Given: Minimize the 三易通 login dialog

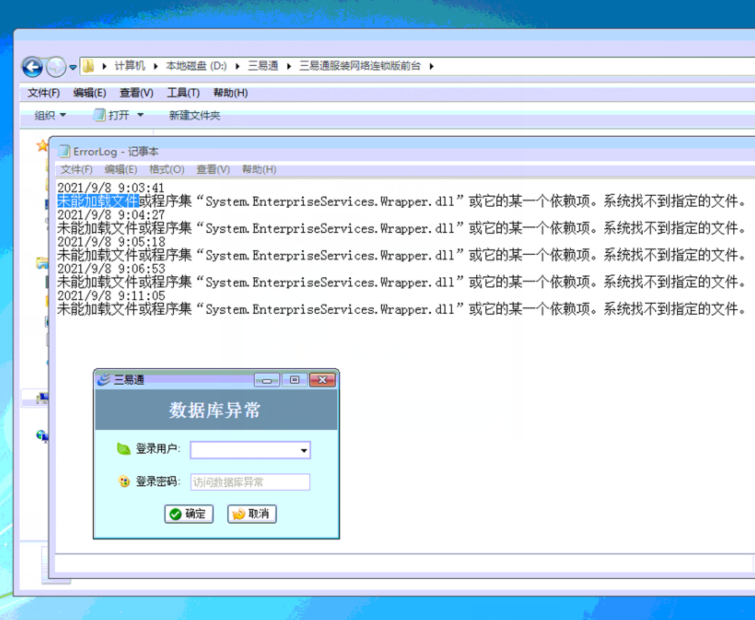Looking at the screenshot, I should (x=267, y=380).
